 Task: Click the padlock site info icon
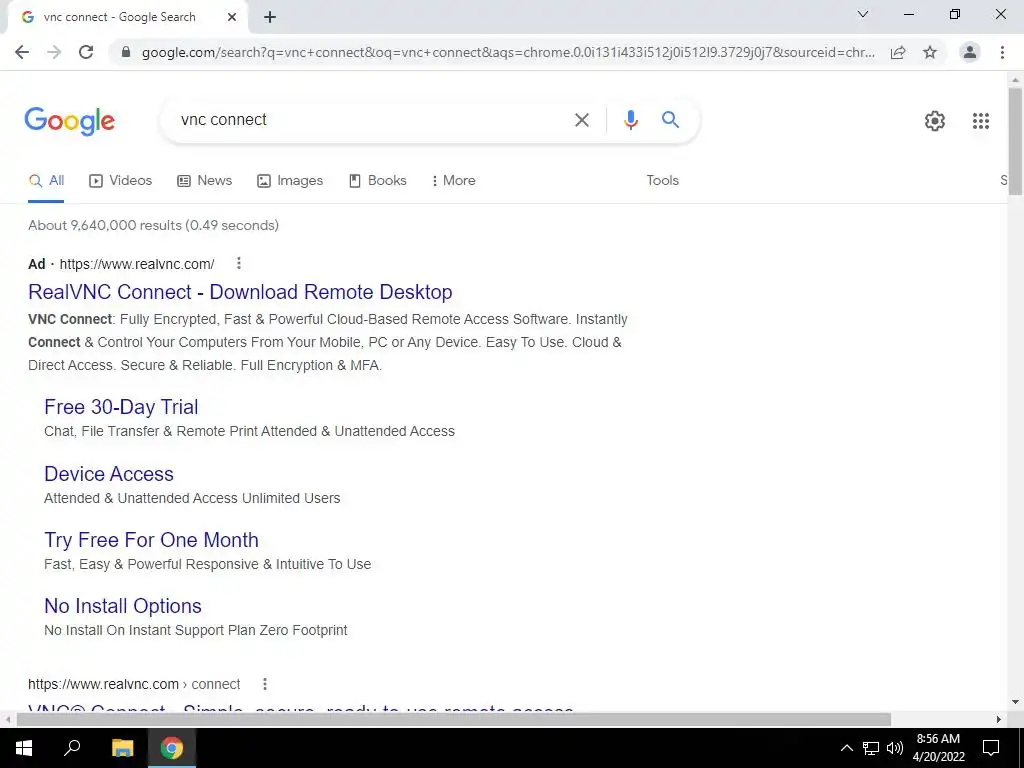click(126, 52)
